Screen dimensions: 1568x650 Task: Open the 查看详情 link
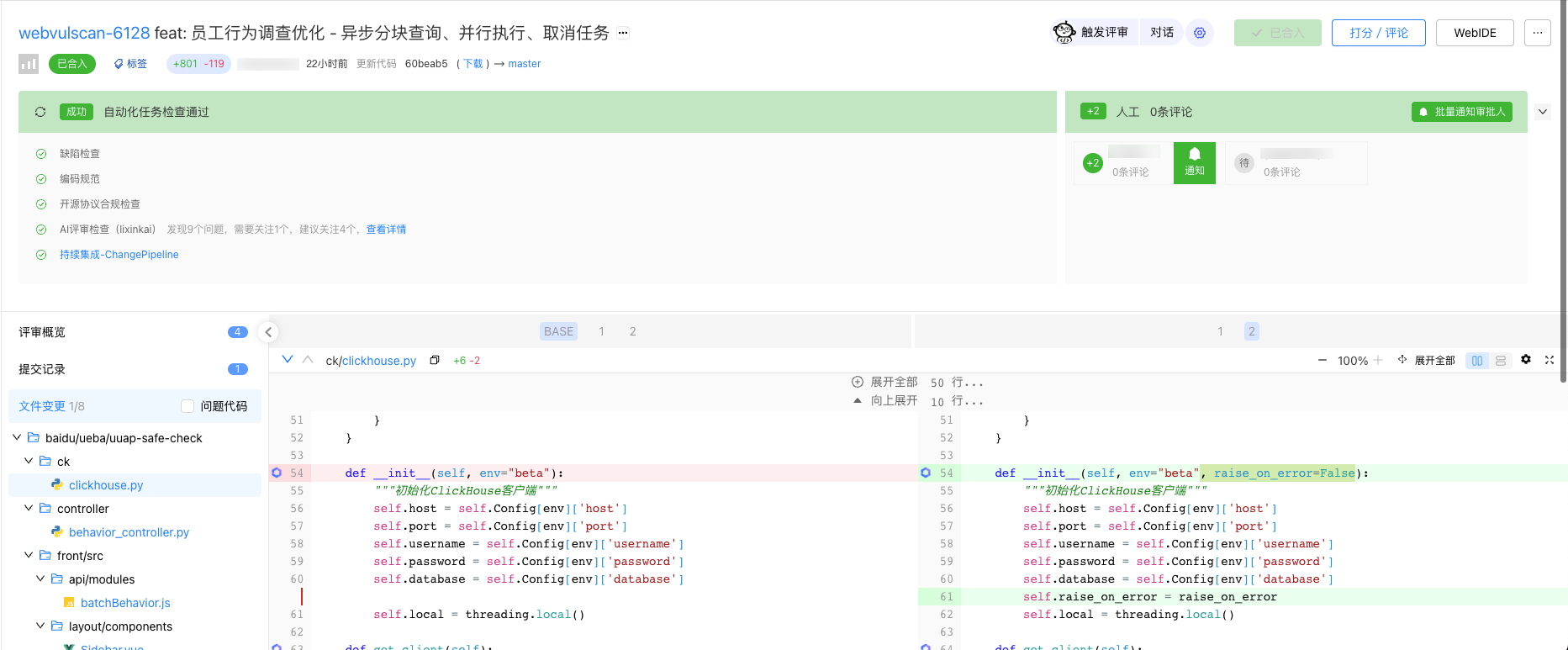pyautogui.click(x=386, y=230)
